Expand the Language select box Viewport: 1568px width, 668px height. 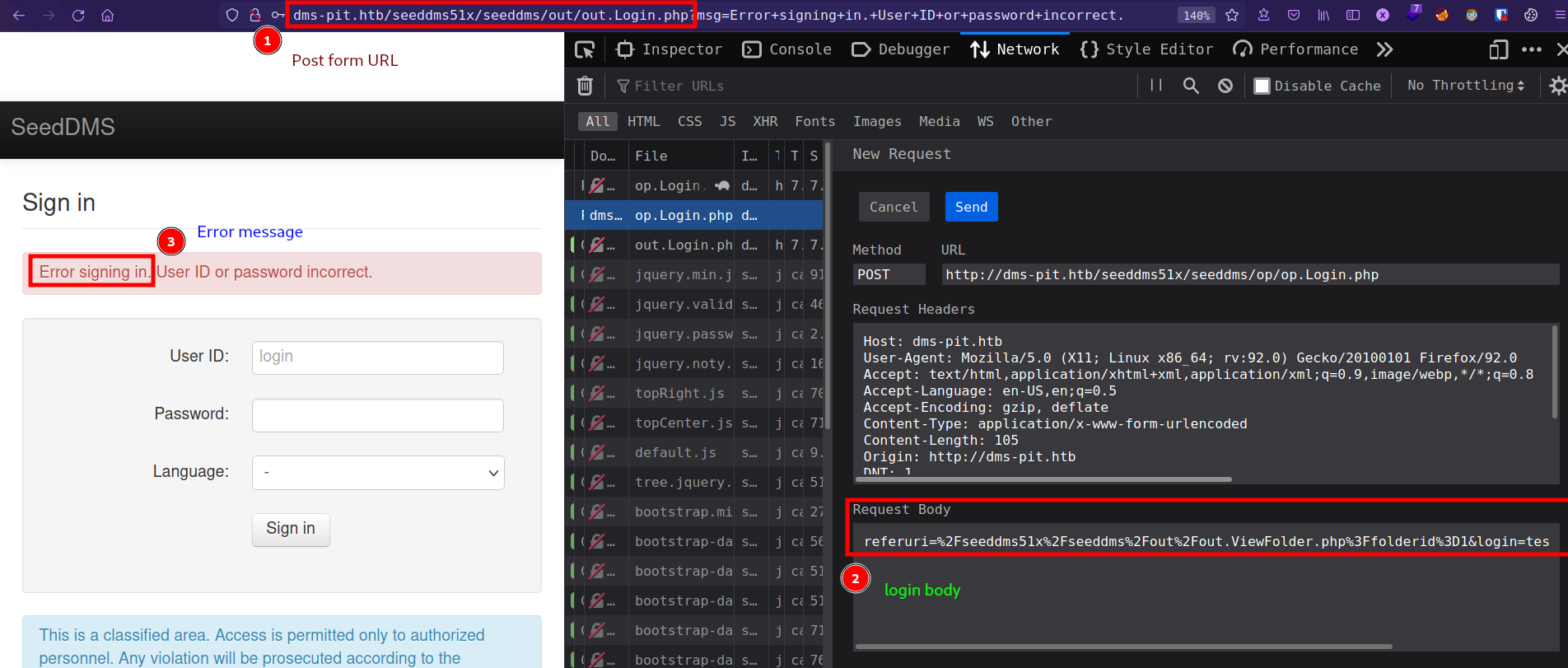coord(378,473)
